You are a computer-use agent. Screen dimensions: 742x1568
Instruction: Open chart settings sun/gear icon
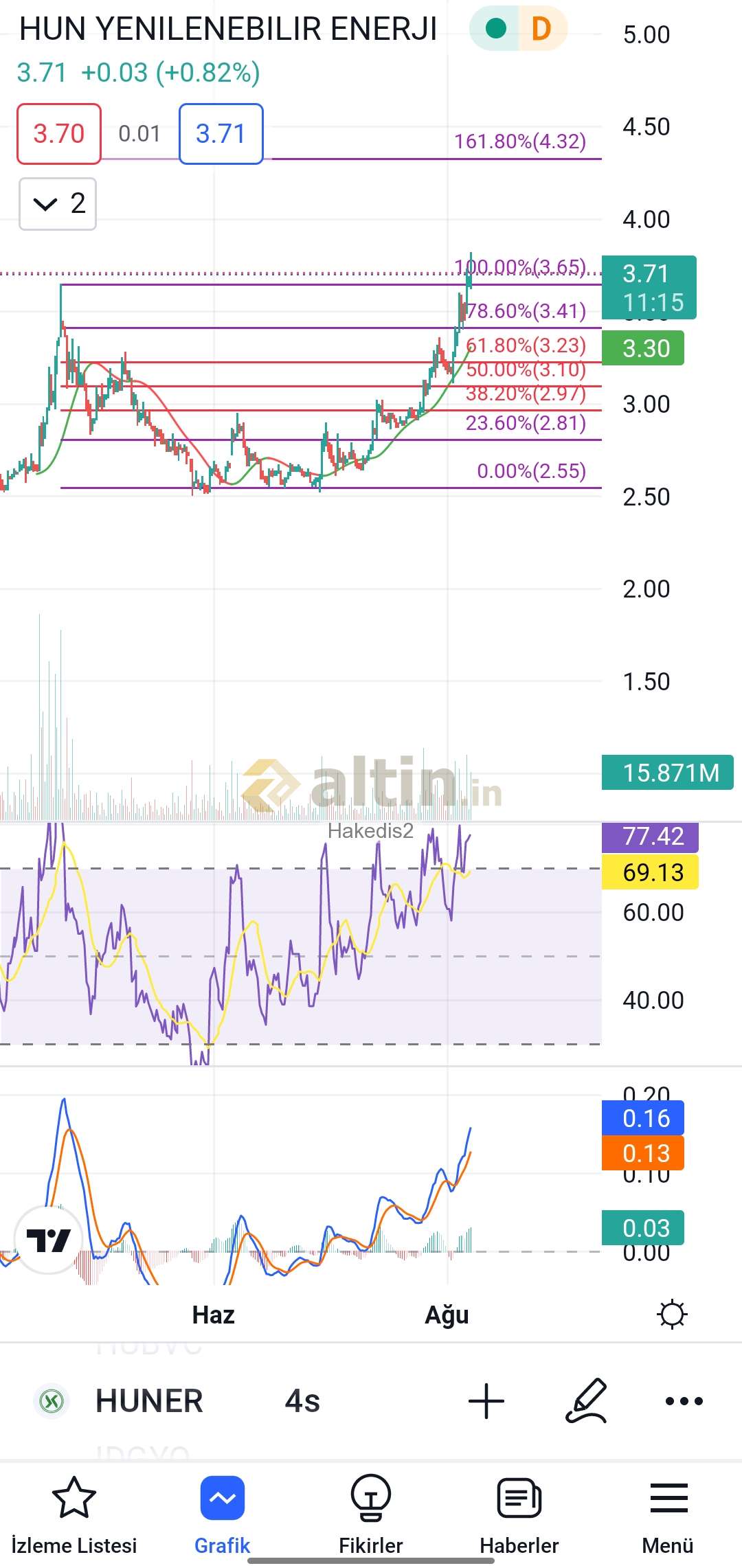[671, 1315]
